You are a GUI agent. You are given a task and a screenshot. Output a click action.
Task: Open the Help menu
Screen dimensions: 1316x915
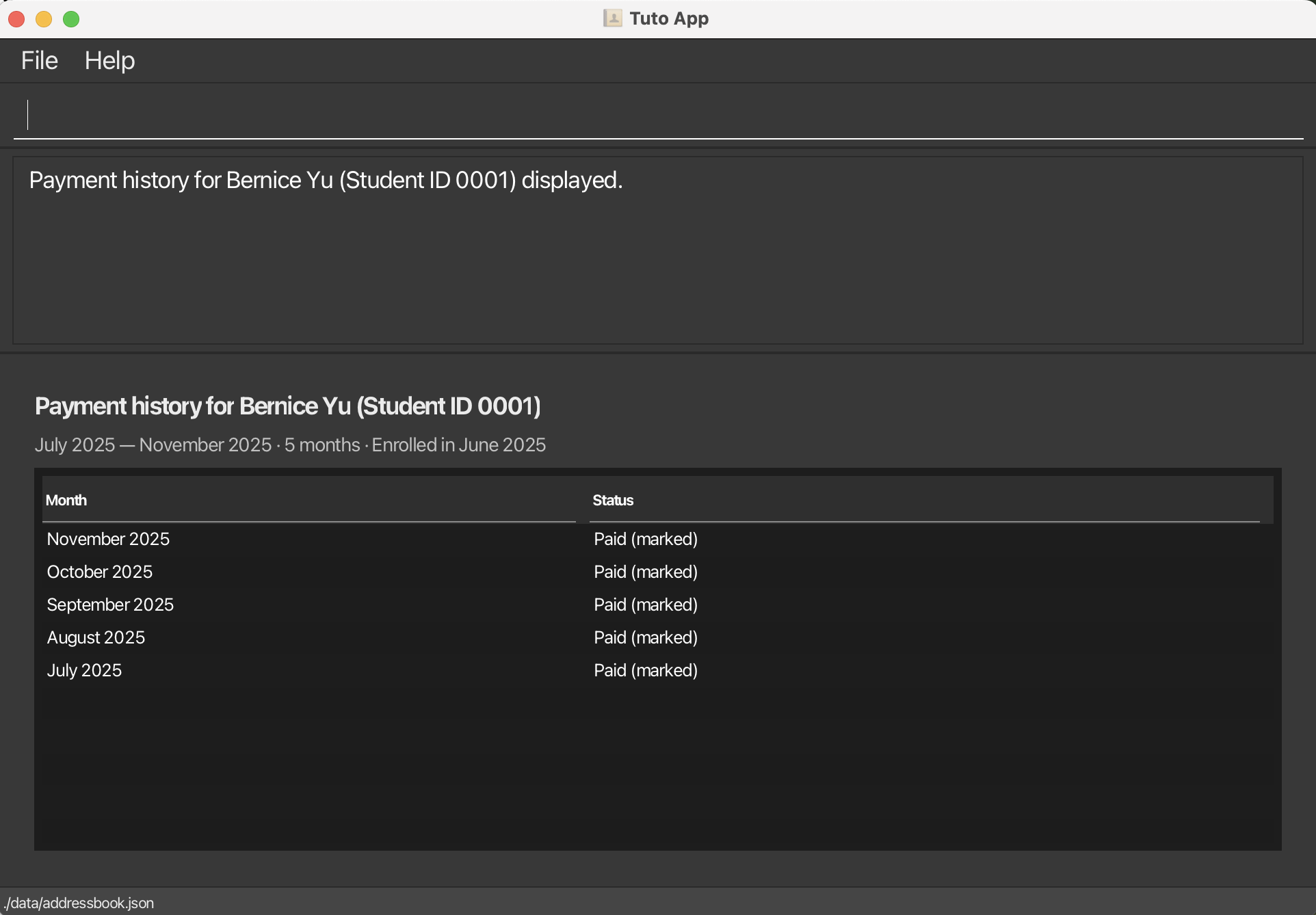(x=109, y=61)
